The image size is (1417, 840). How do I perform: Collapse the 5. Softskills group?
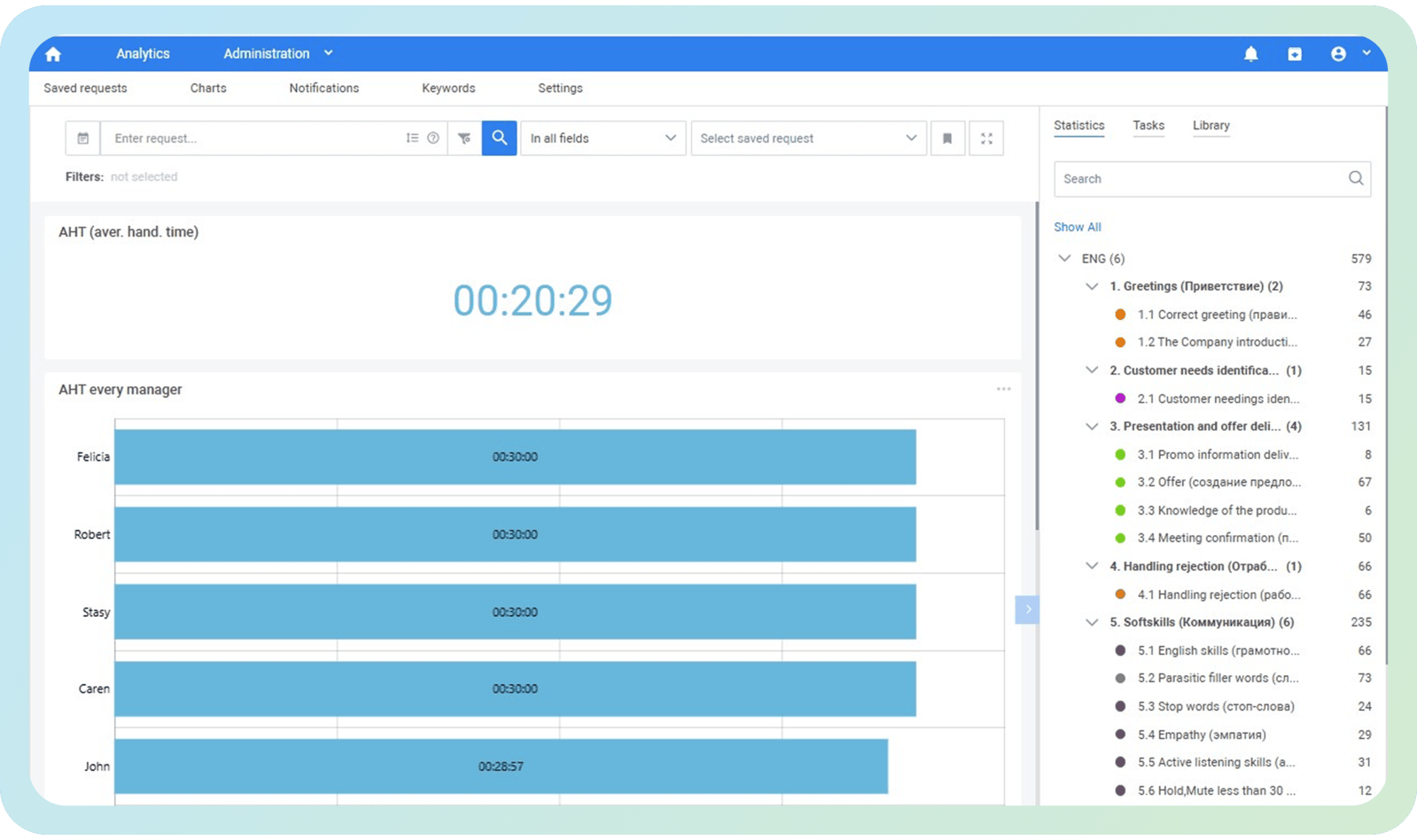click(x=1092, y=622)
